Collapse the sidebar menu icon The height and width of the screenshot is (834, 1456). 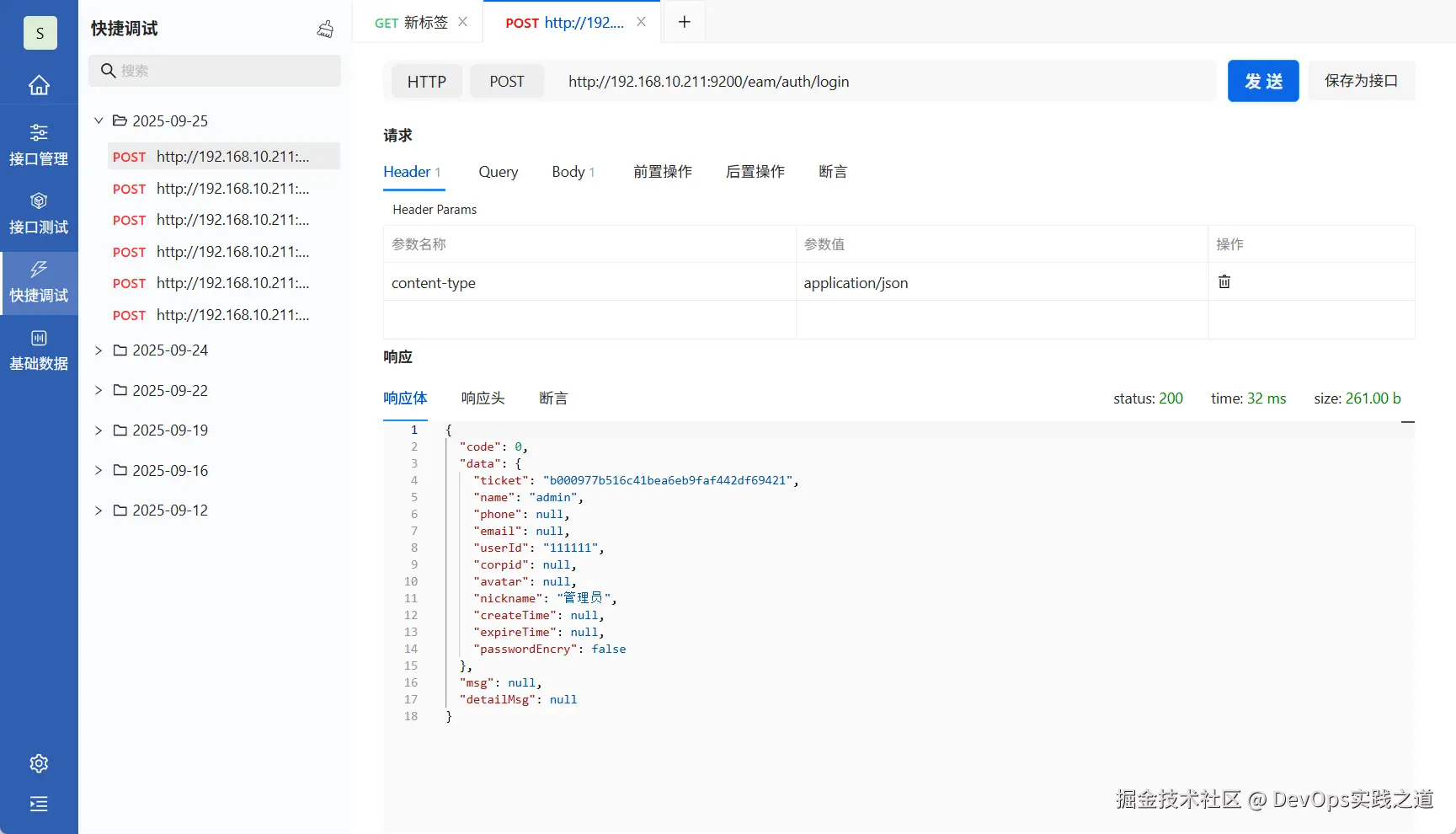39,804
